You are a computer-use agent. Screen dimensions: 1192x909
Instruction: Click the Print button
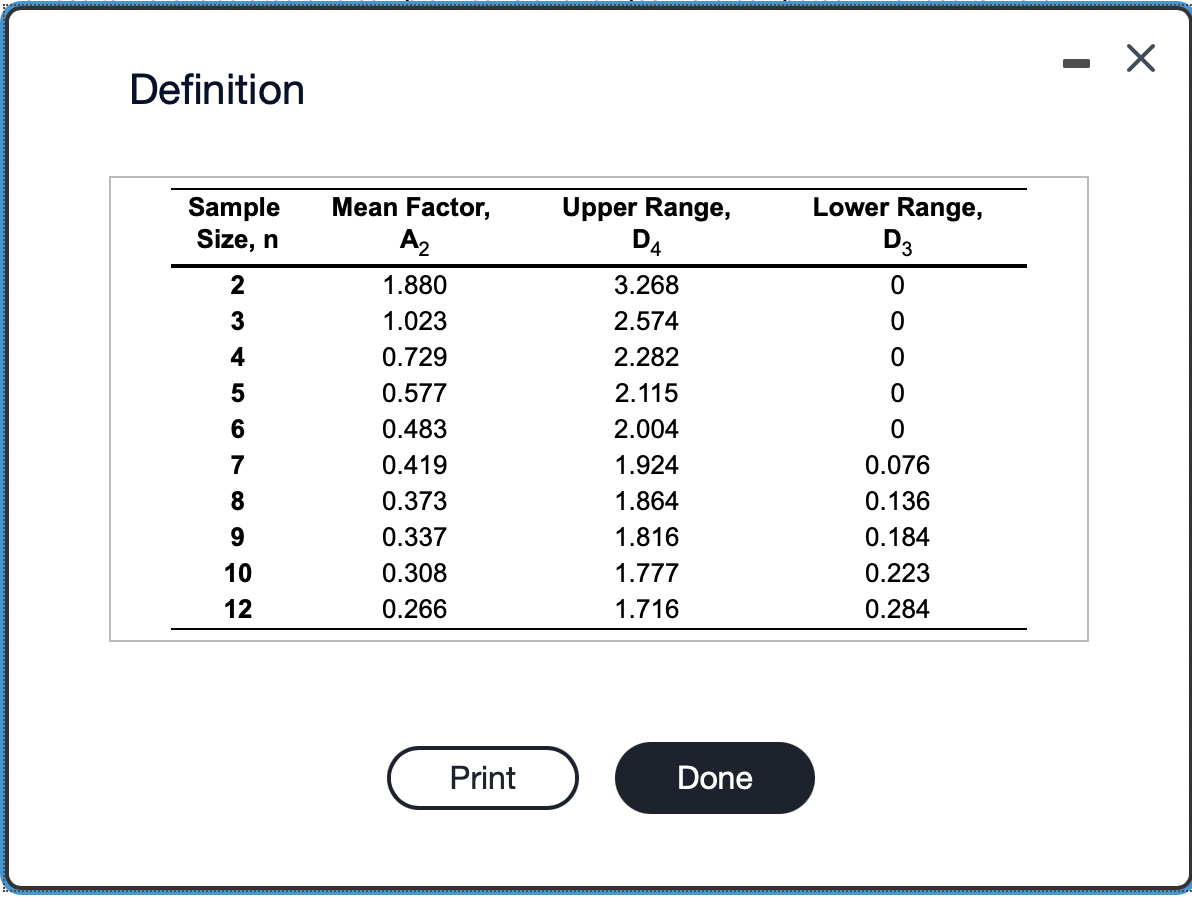(483, 778)
